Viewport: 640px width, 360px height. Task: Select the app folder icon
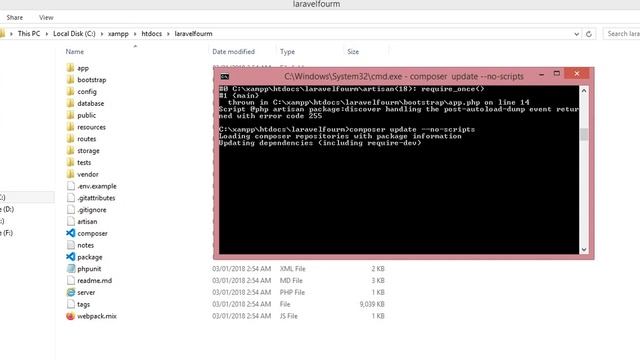[70, 68]
